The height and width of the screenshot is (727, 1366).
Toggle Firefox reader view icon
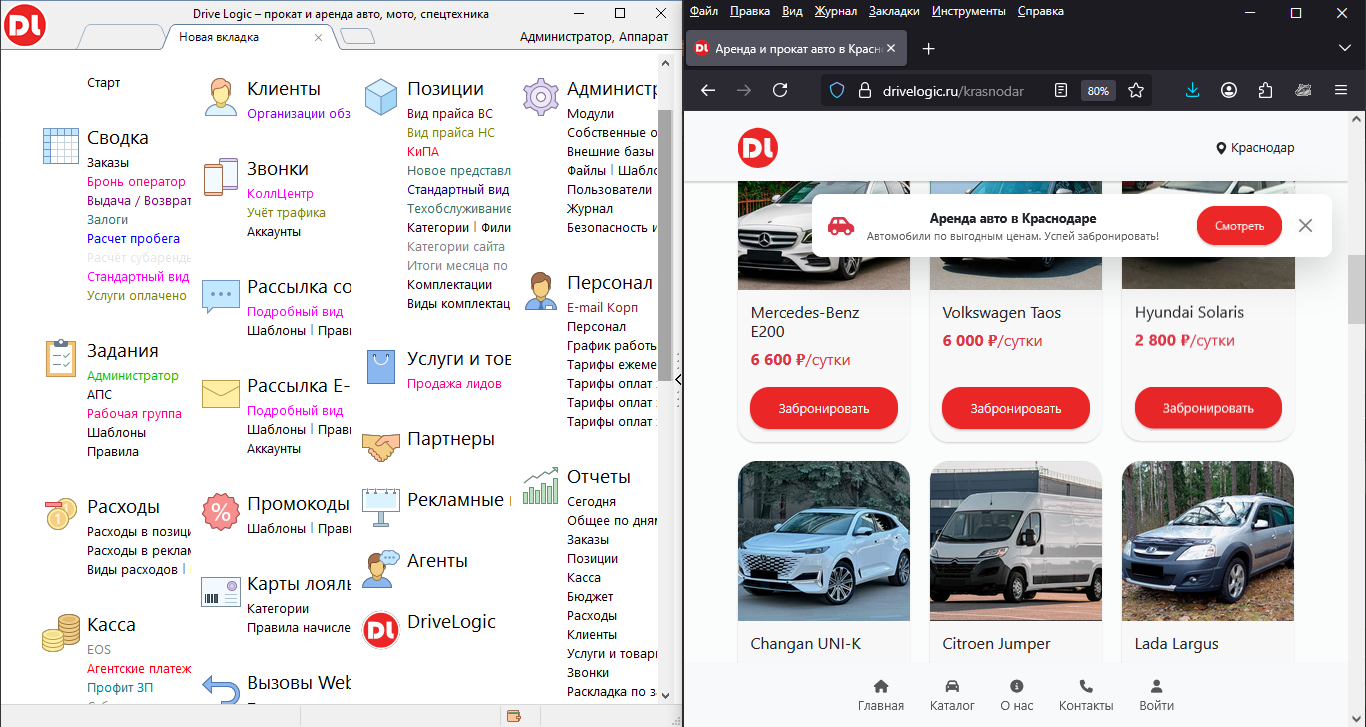tap(1061, 90)
